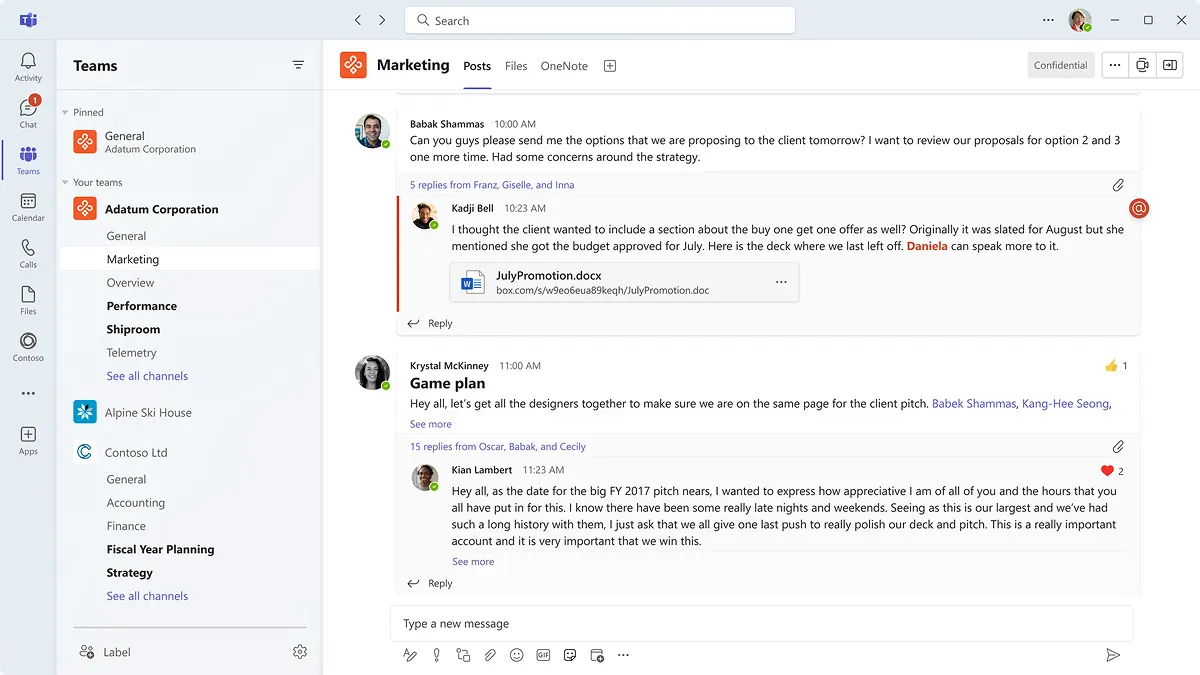
Task: Open the Babek Shammas mention link
Action: tap(974, 404)
